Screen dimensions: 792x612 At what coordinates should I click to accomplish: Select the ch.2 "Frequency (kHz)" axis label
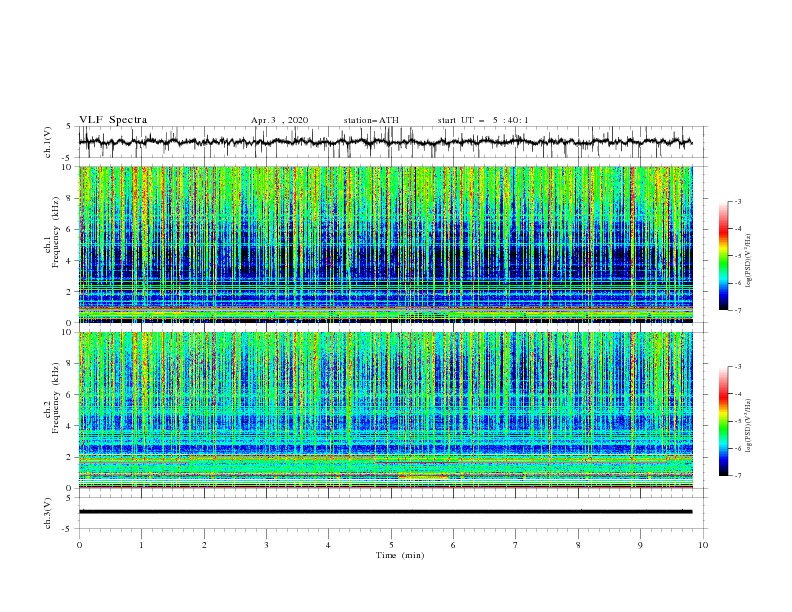[x=55, y=398]
